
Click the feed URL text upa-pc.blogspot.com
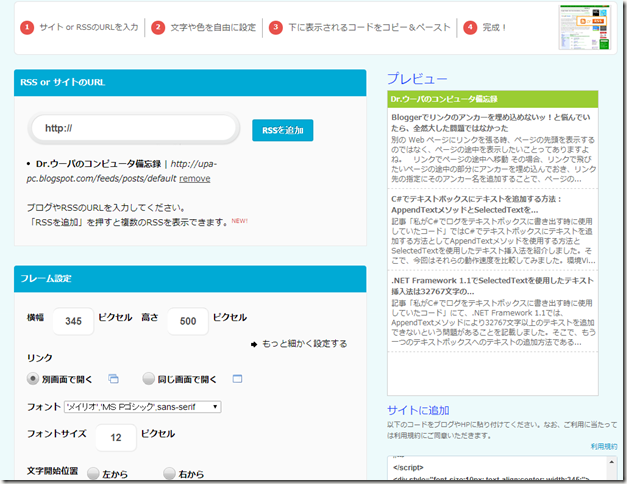tap(122, 171)
